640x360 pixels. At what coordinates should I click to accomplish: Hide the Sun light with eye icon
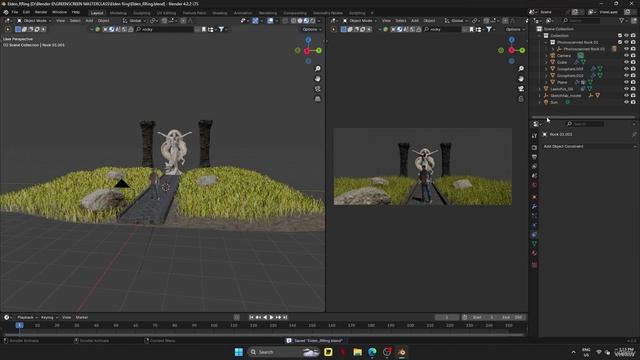coord(626,102)
